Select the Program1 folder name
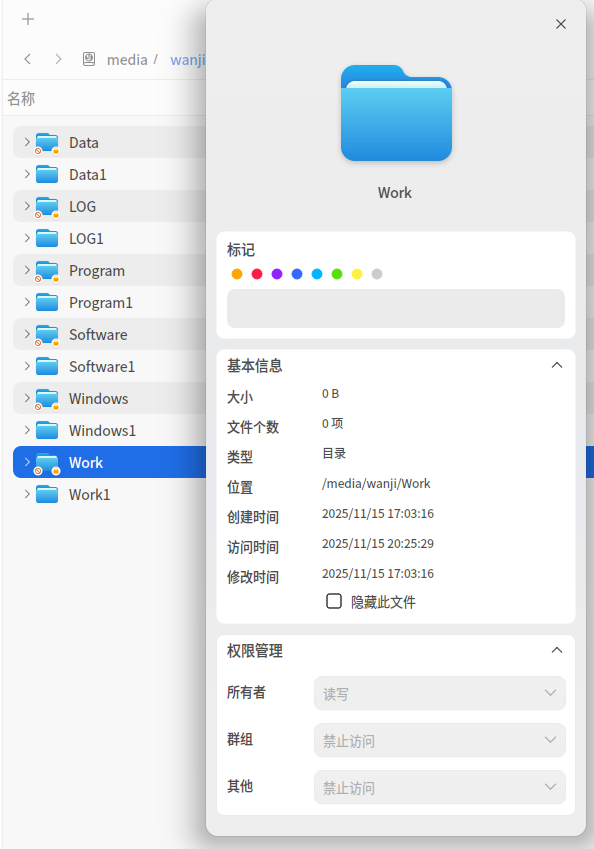The width and height of the screenshot is (594, 849). point(101,303)
